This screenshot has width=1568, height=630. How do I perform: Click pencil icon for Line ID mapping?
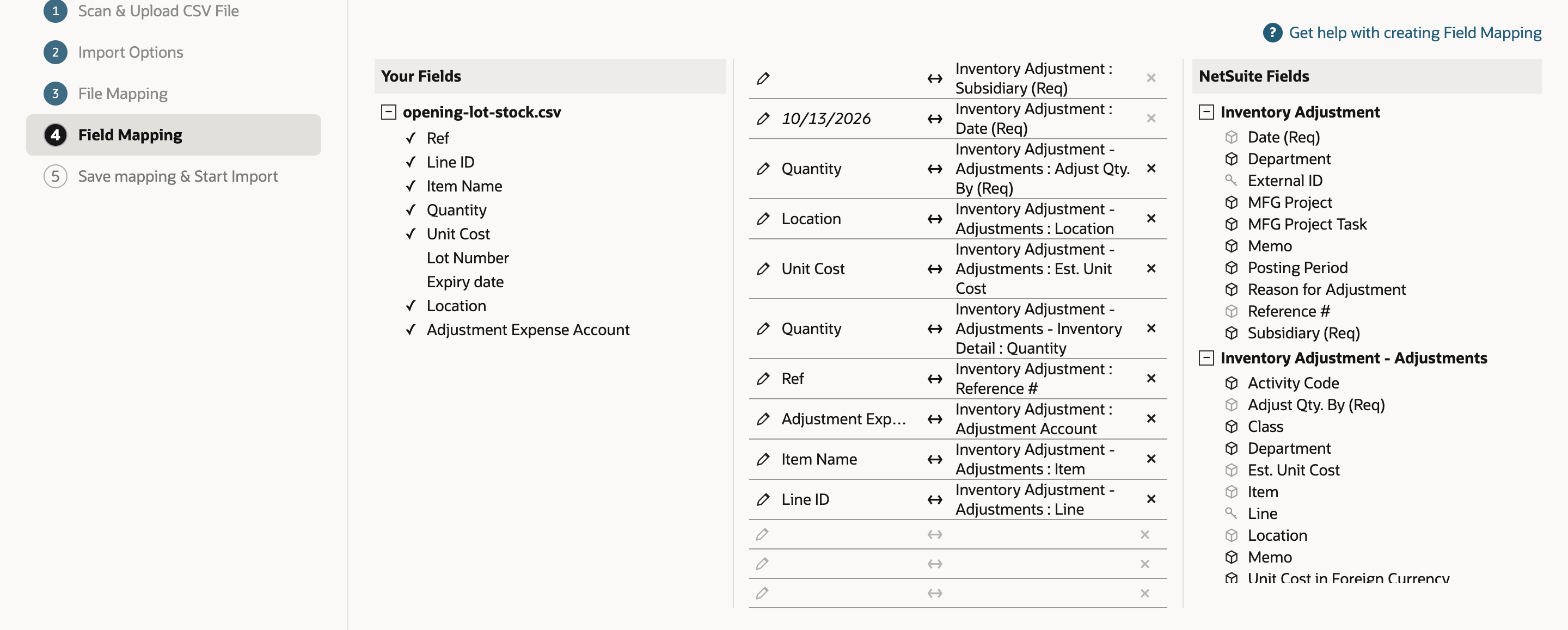[x=763, y=499]
